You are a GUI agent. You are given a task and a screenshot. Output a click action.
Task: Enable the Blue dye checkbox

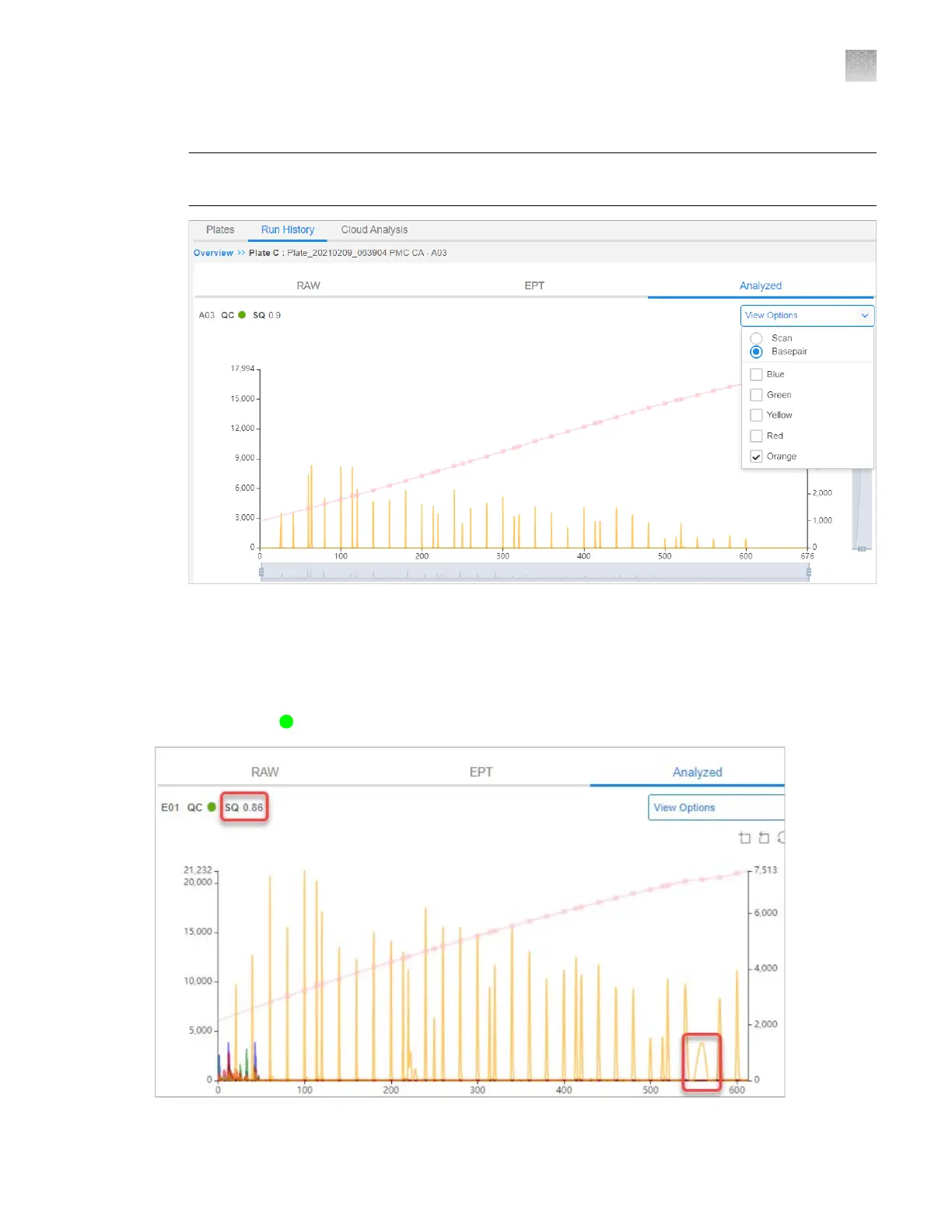click(x=756, y=374)
